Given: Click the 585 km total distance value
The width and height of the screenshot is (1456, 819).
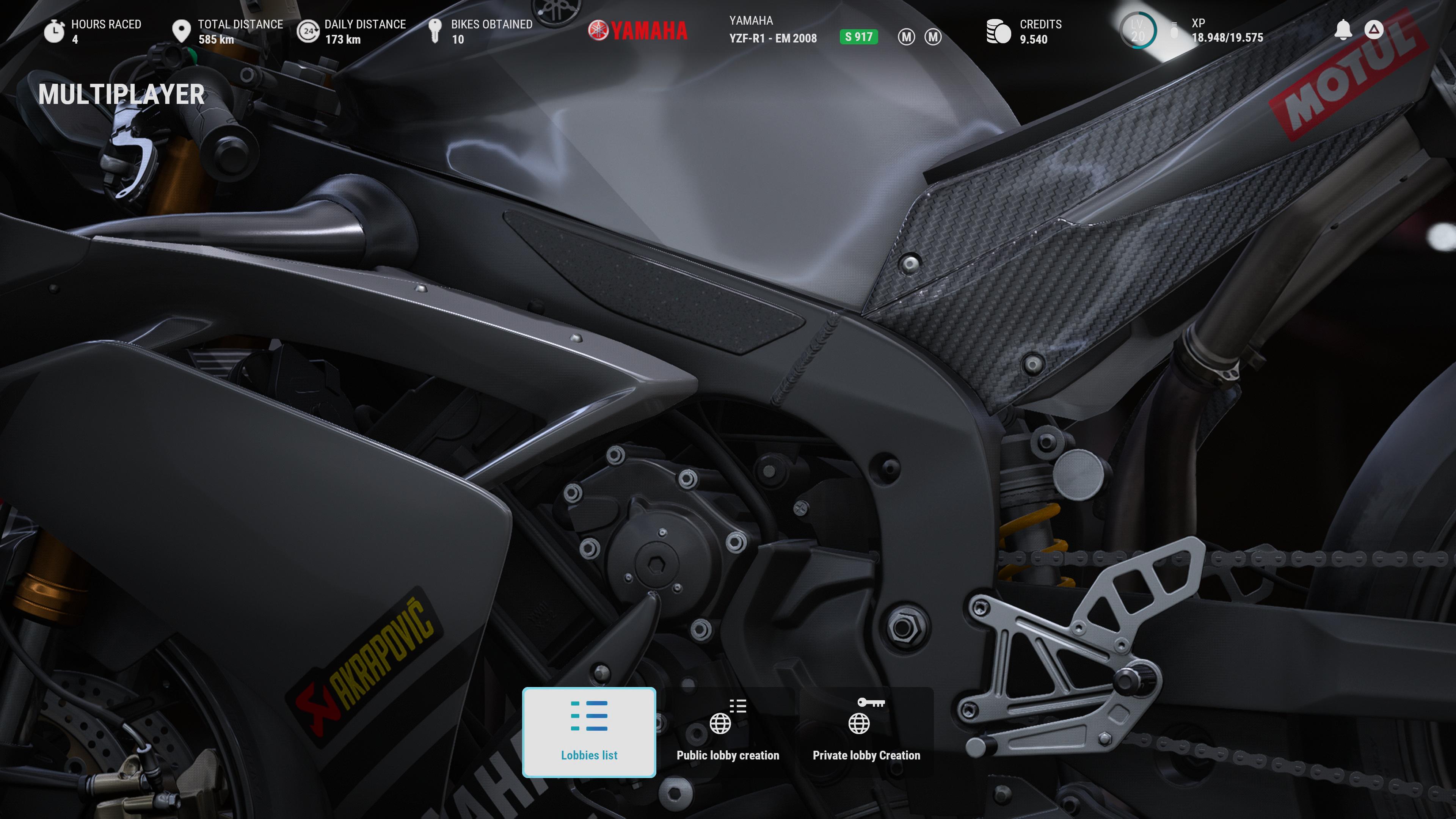Looking at the screenshot, I should click(x=216, y=39).
